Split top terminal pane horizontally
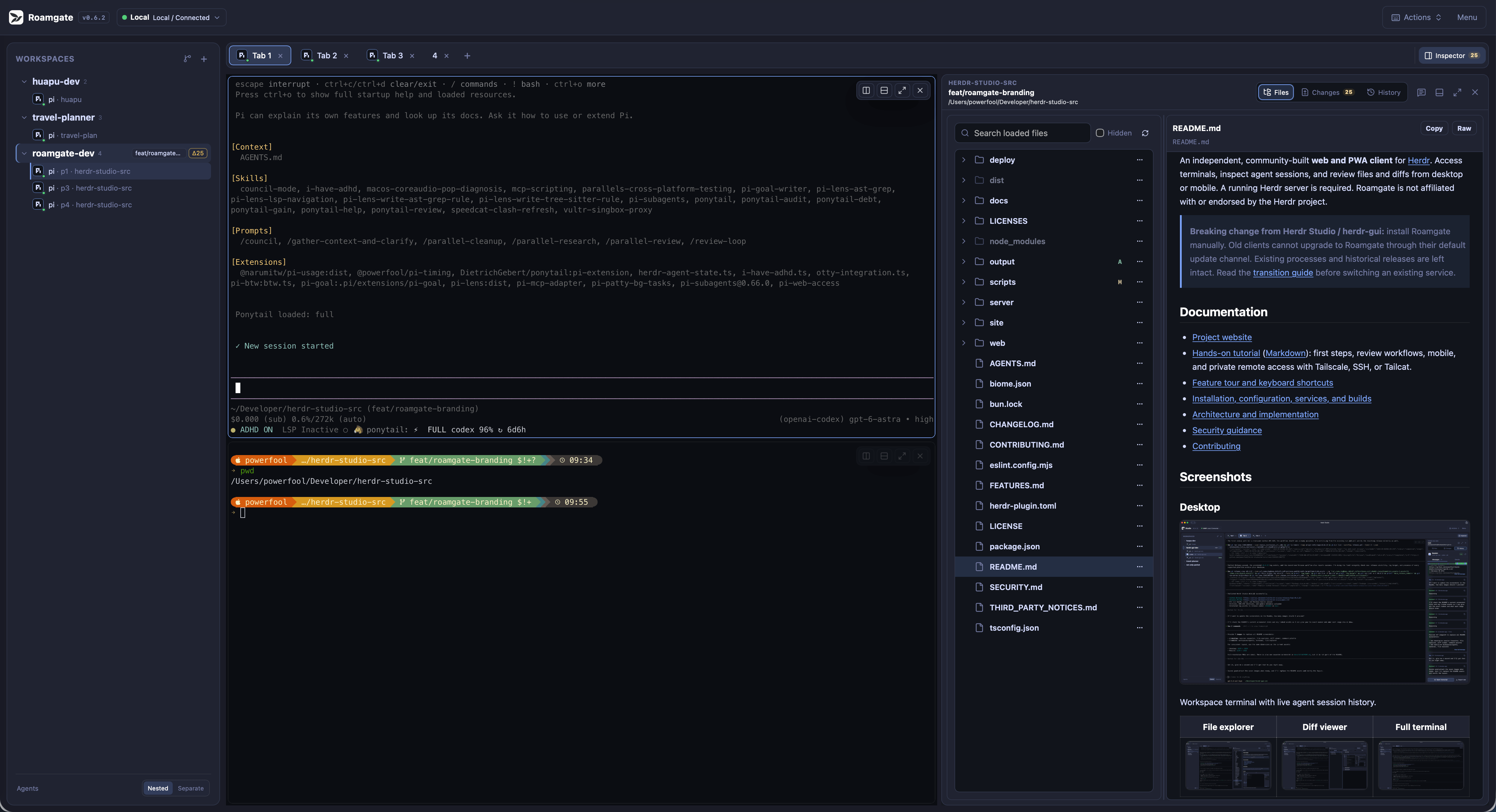 coord(884,91)
